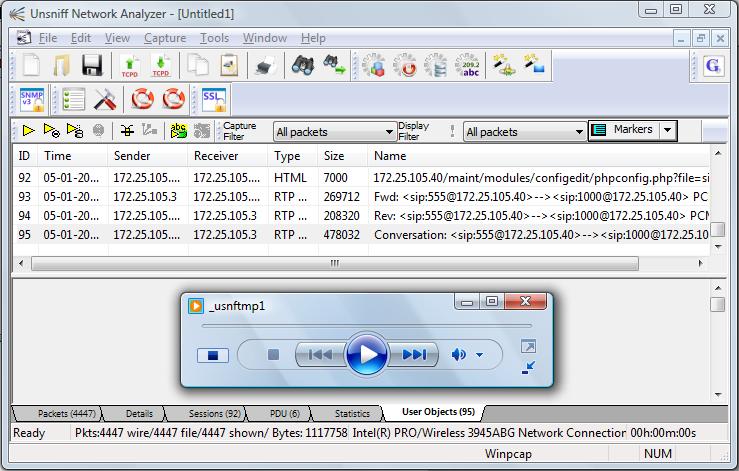Sort list by the Sender column header
The image size is (739, 471).
pos(148,156)
